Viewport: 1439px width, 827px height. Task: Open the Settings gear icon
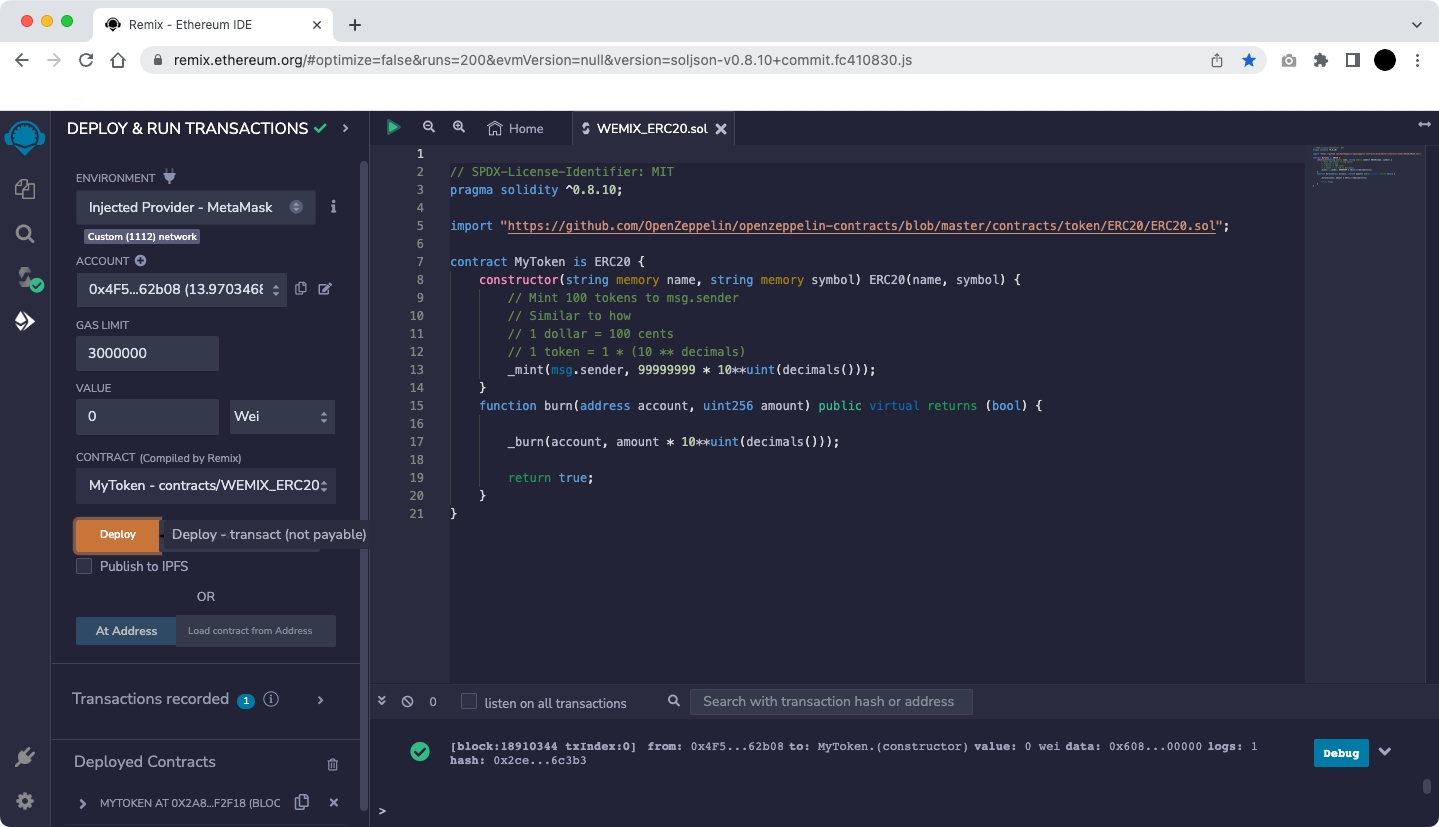pos(25,801)
